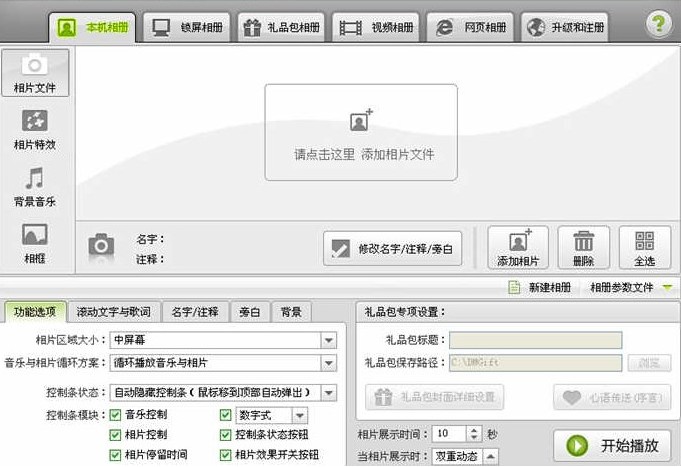The image size is (681, 467).
Task: Click the green help question mark icon
Action: (x=658, y=24)
